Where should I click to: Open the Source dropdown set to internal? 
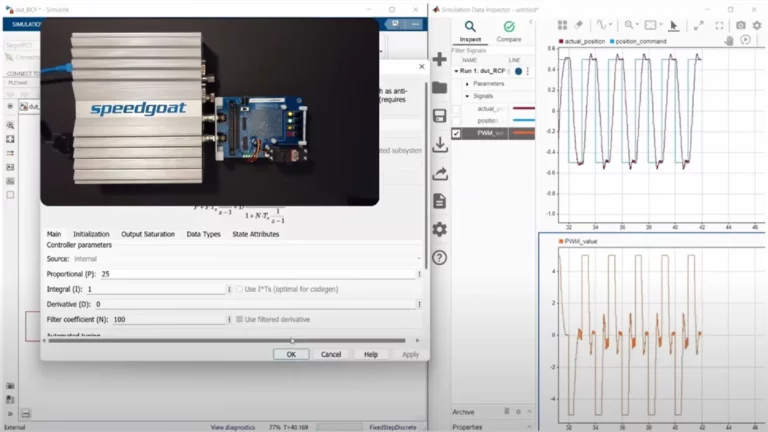click(x=247, y=259)
